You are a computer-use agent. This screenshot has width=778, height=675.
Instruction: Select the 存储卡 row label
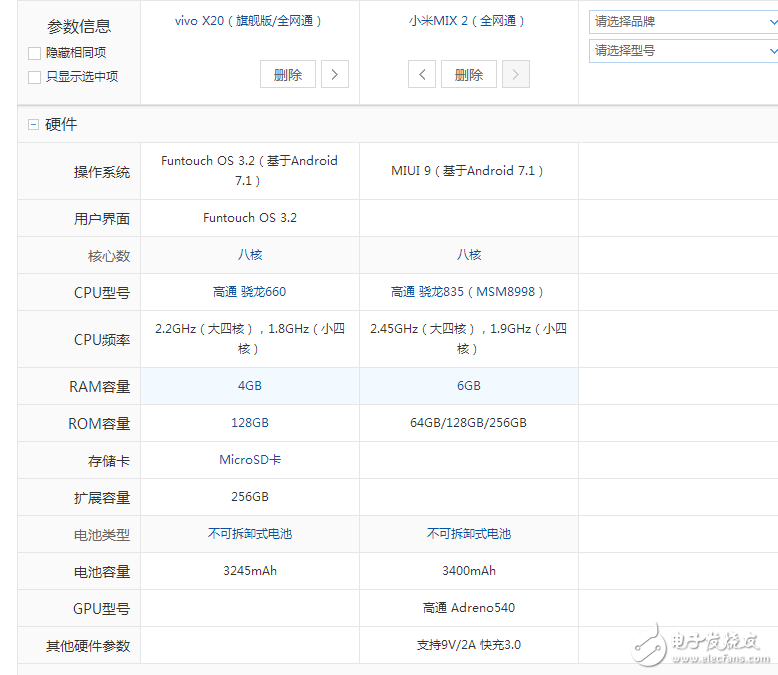pos(109,461)
